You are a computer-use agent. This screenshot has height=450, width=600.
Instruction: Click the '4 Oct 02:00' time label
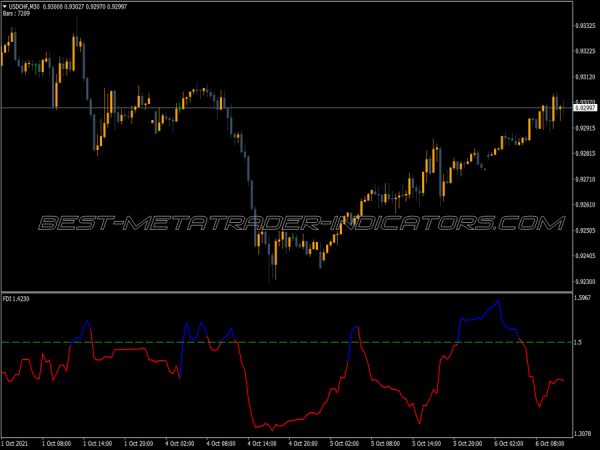(180, 443)
